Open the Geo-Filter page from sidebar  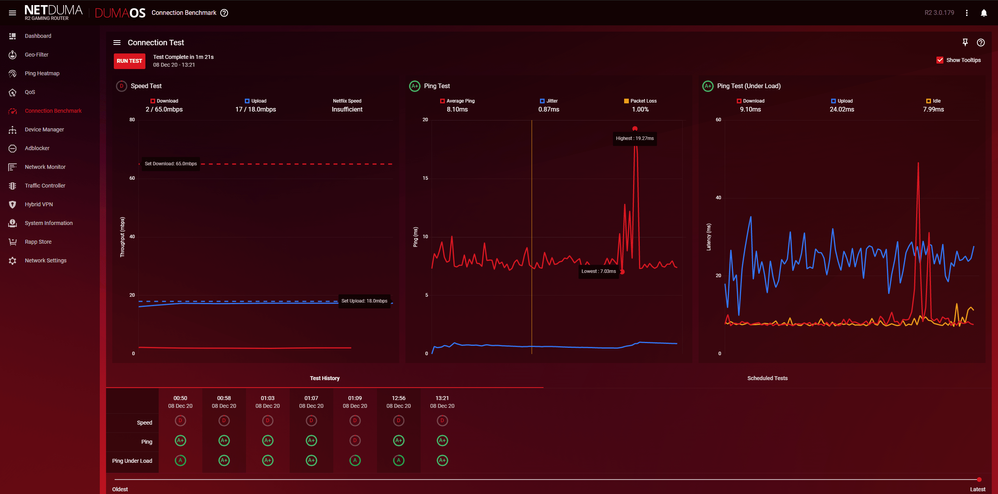37,54
